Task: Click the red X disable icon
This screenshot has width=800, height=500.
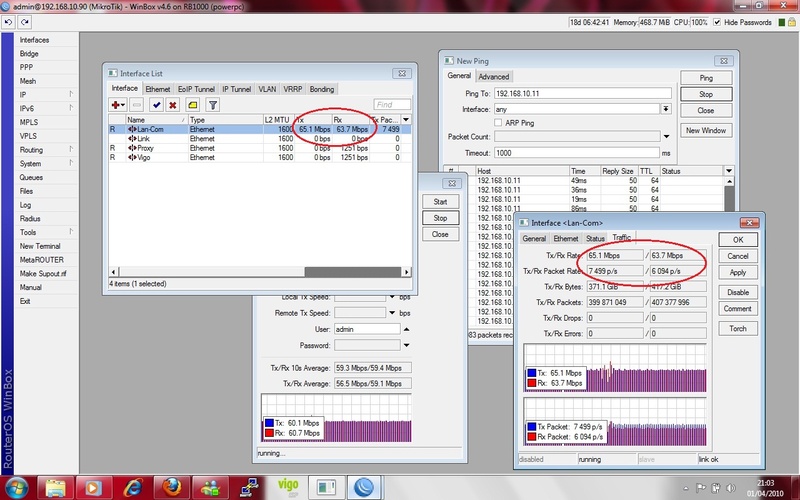Action: coord(173,104)
